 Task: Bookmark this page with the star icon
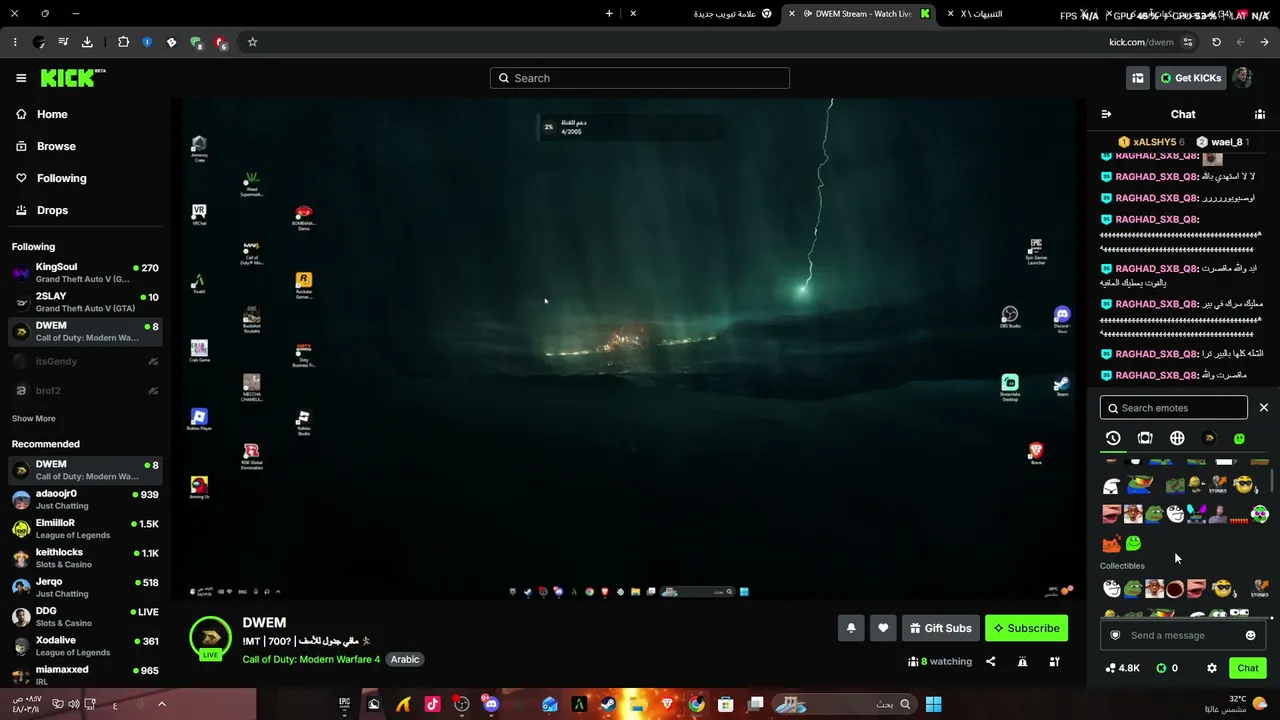[x=252, y=42]
